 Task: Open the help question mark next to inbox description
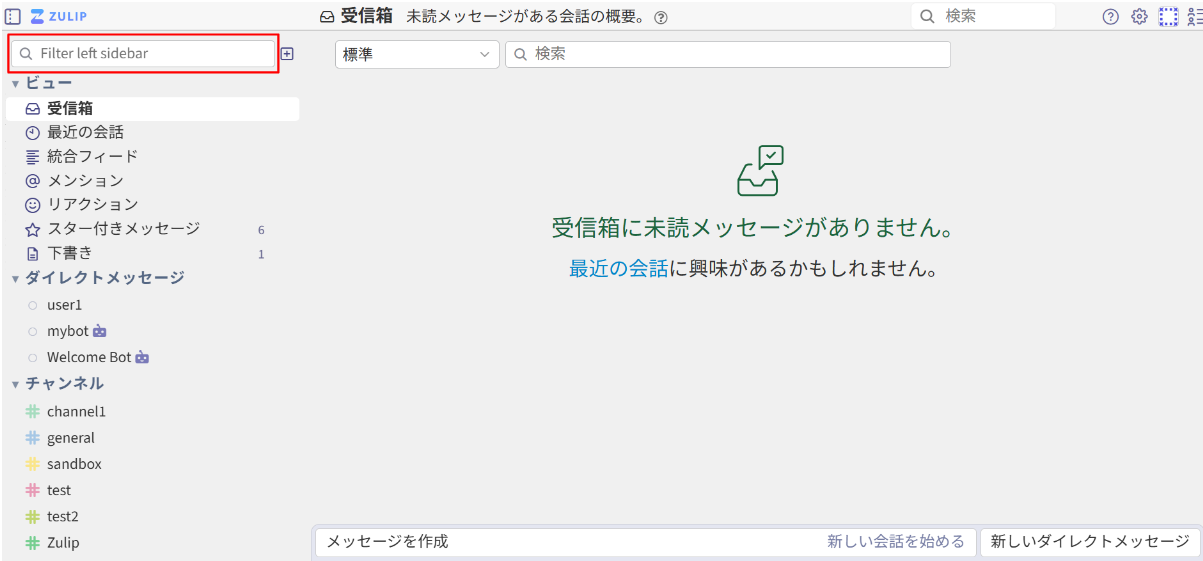(x=660, y=17)
